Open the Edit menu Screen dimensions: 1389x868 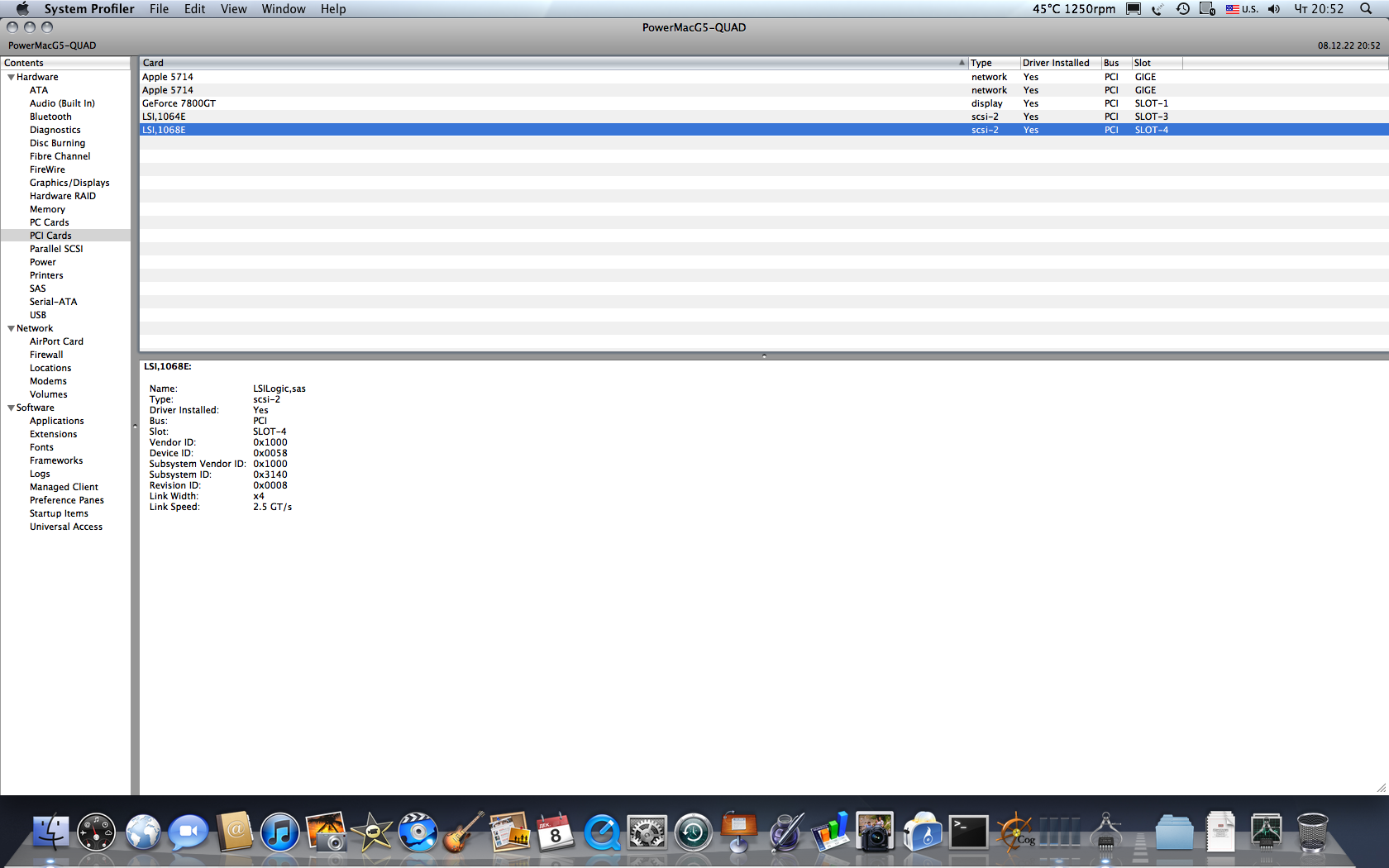point(194,9)
